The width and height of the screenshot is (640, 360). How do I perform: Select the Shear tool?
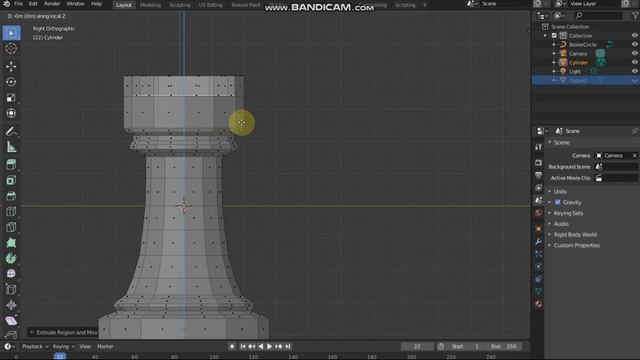click(x=11, y=321)
